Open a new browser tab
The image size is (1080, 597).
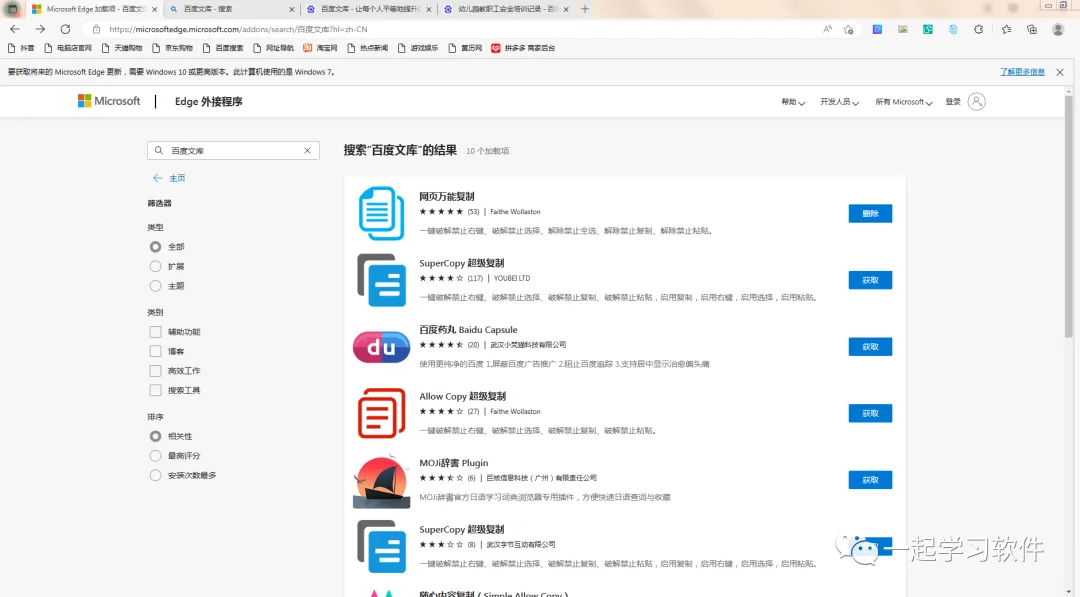(585, 9)
